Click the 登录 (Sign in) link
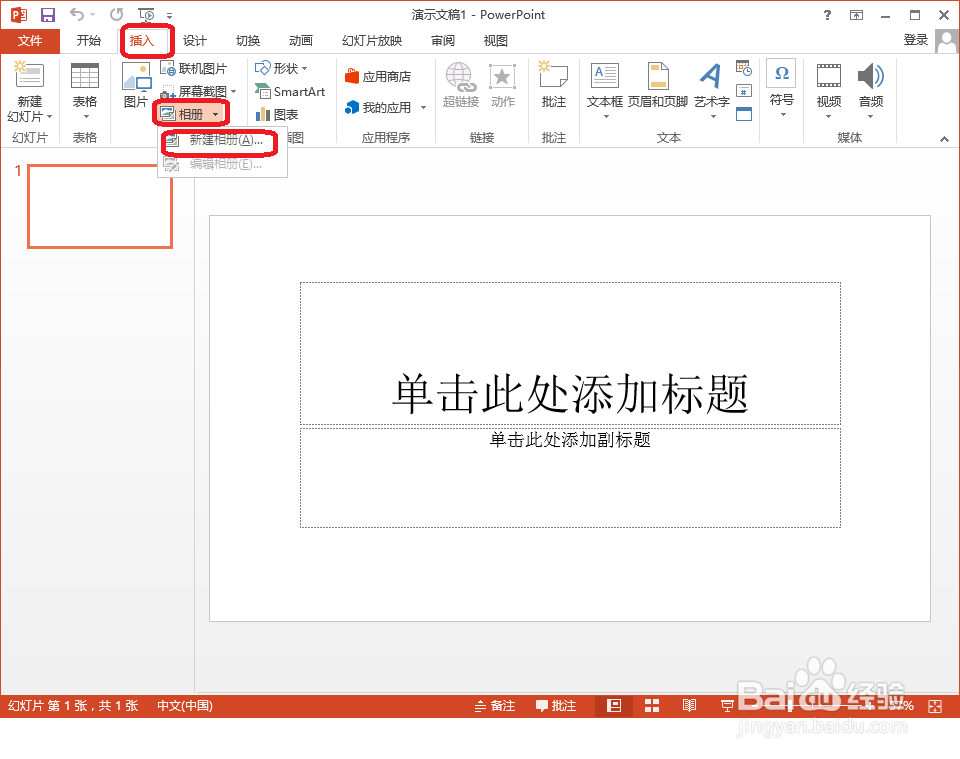Viewport: 960px width, 759px height. (x=916, y=40)
